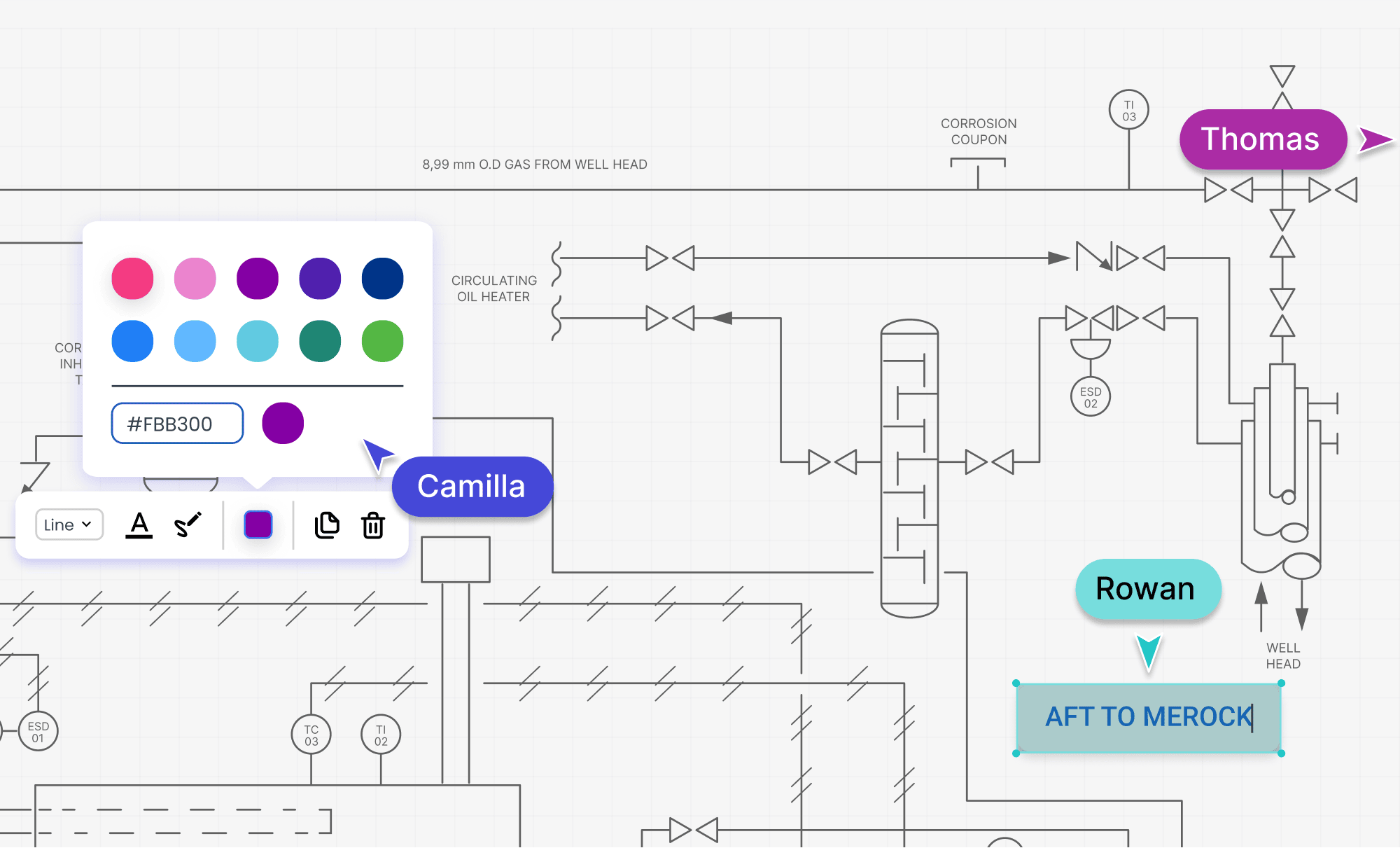Select the tall column vessel with trays

click(909, 468)
